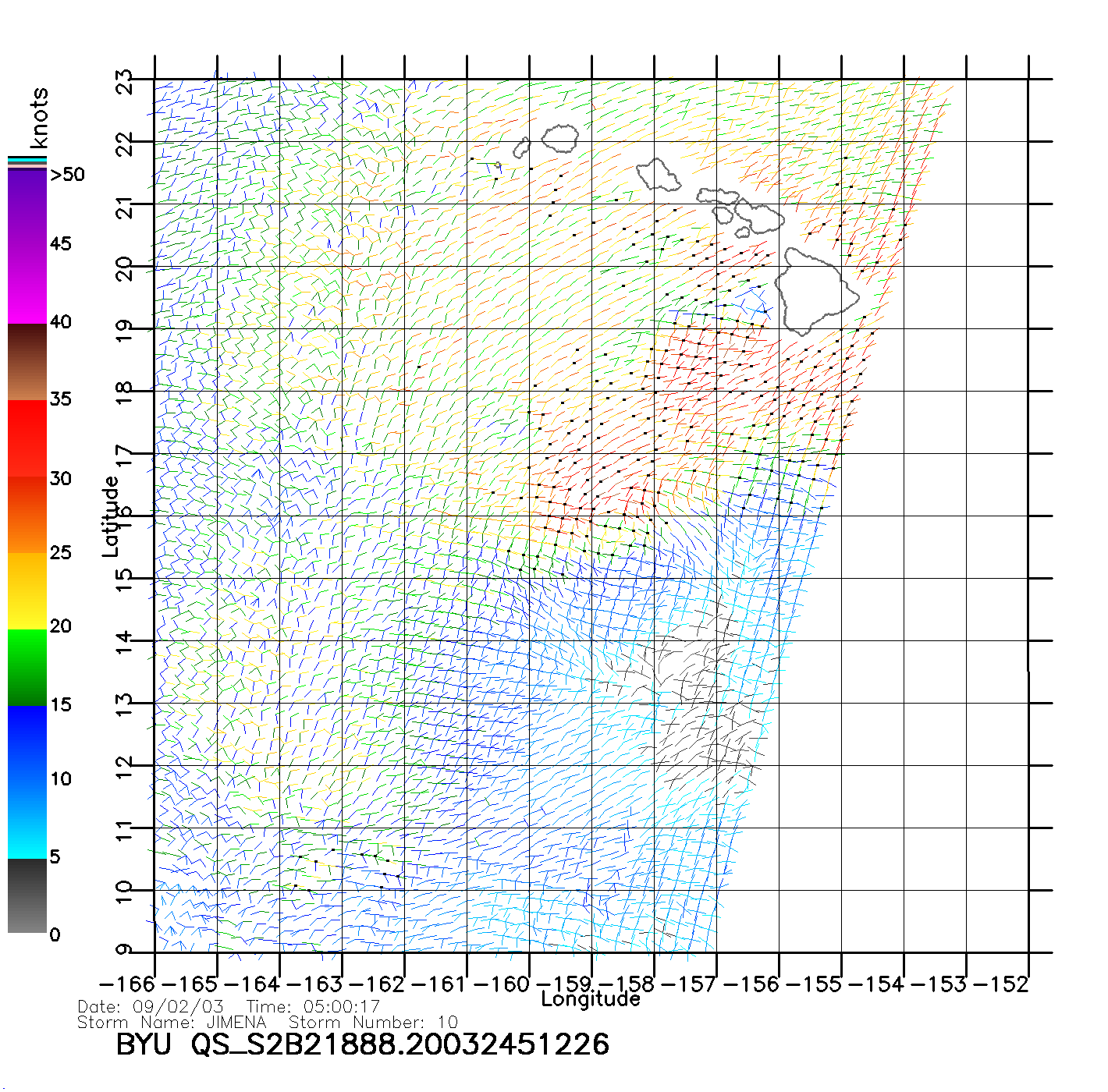Click the "knots" legend unit label

(38, 119)
